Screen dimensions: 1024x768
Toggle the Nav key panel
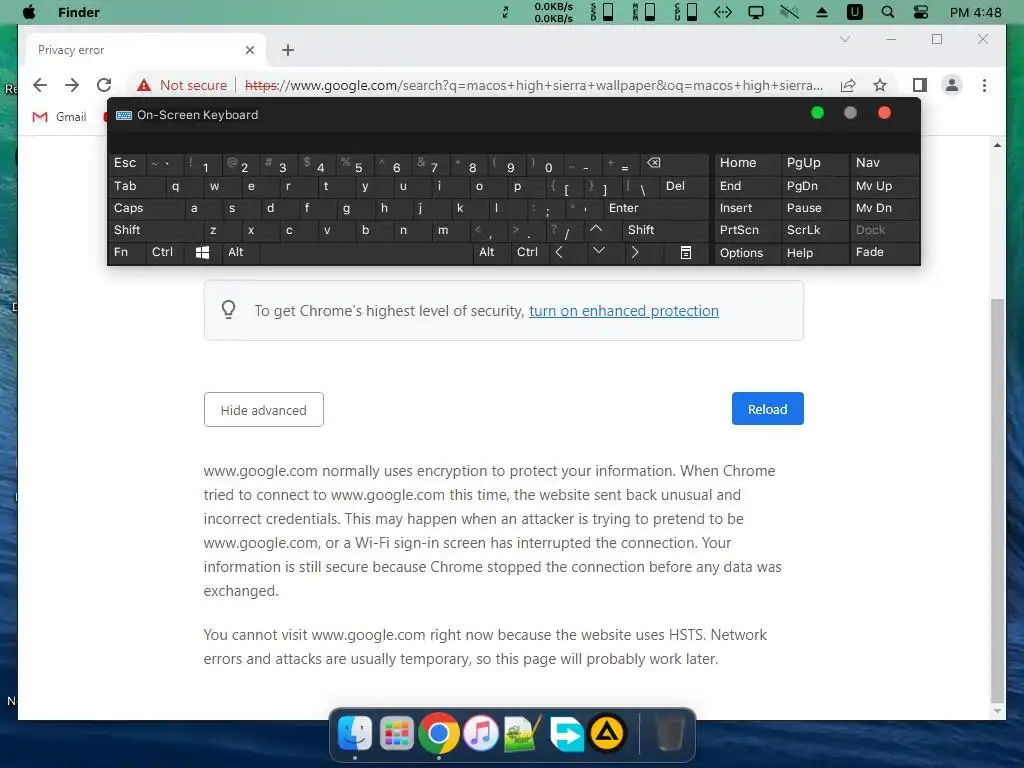tap(884, 163)
